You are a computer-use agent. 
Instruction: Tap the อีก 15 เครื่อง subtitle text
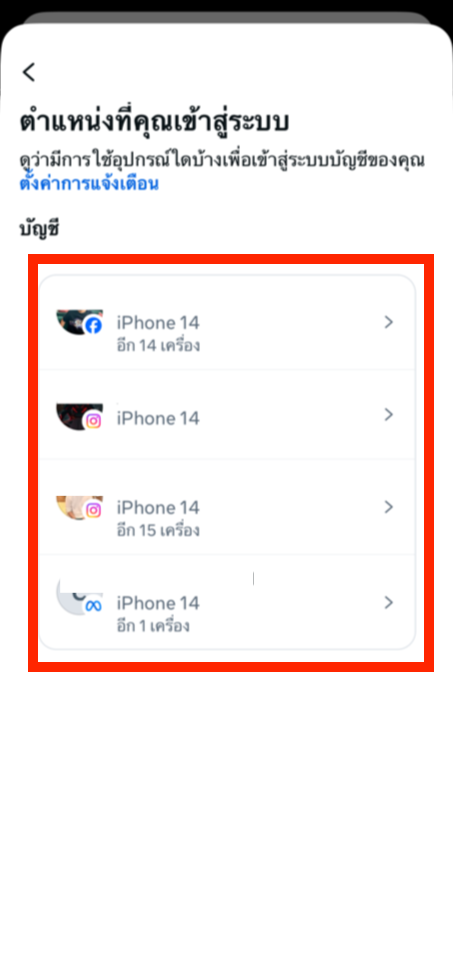click(x=158, y=531)
